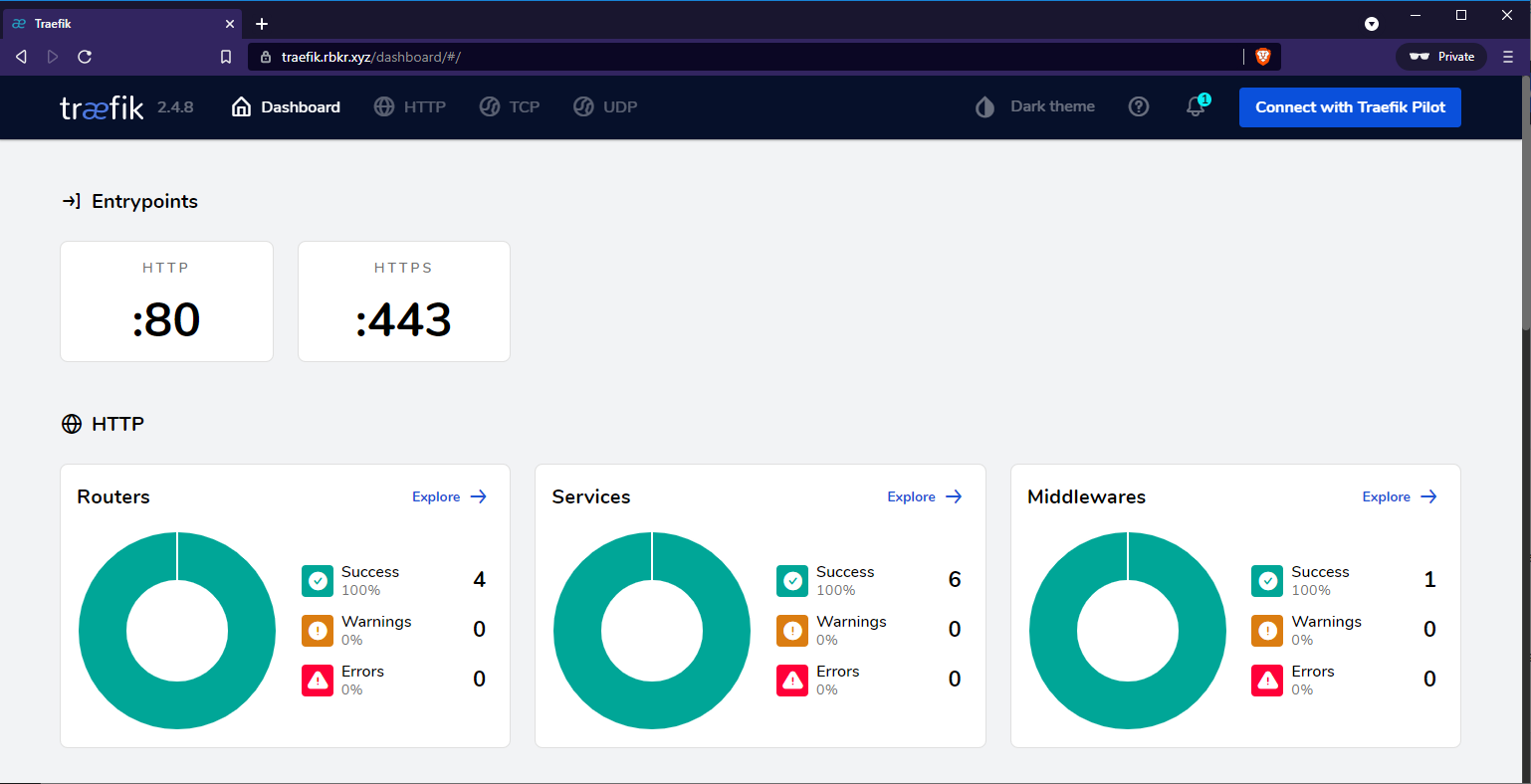Image resolution: width=1531 pixels, height=784 pixels.
Task: Click the Entrypoints heading text
Action: (x=144, y=201)
